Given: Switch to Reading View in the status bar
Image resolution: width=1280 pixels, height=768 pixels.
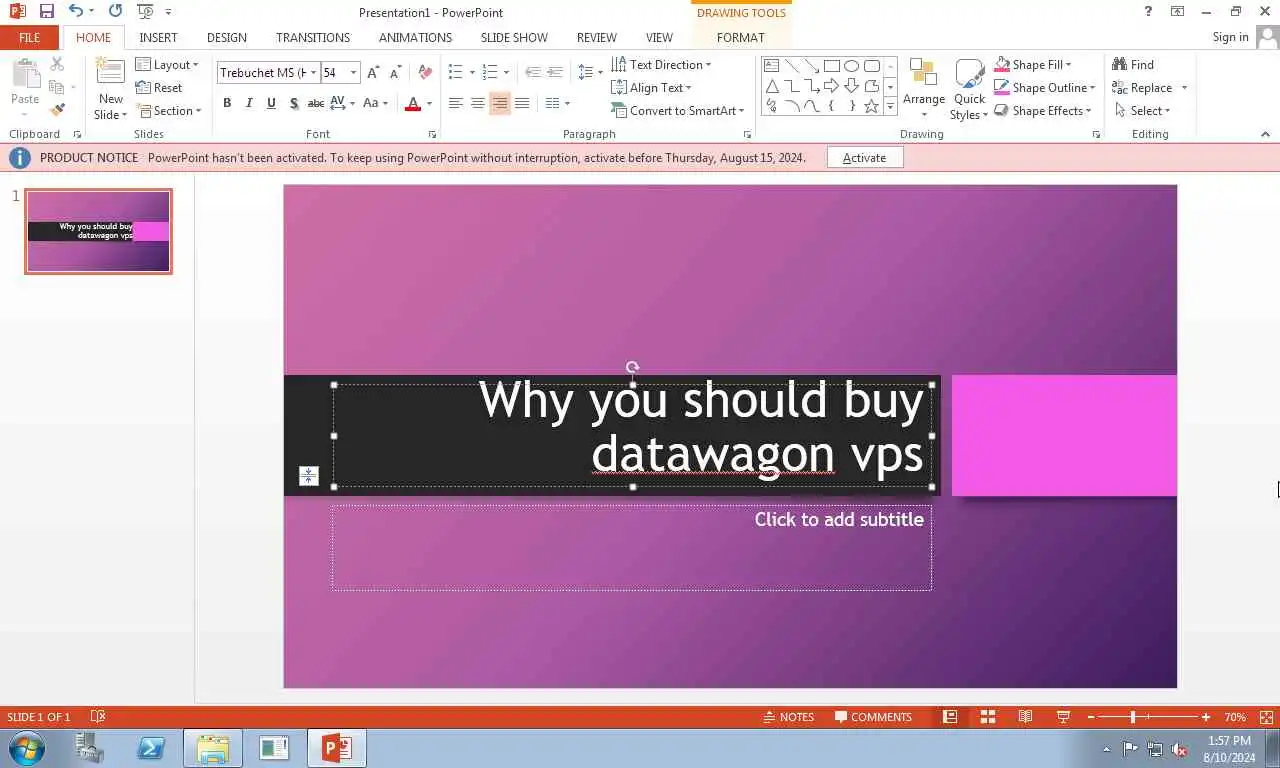Looking at the screenshot, I should coord(1025,717).
